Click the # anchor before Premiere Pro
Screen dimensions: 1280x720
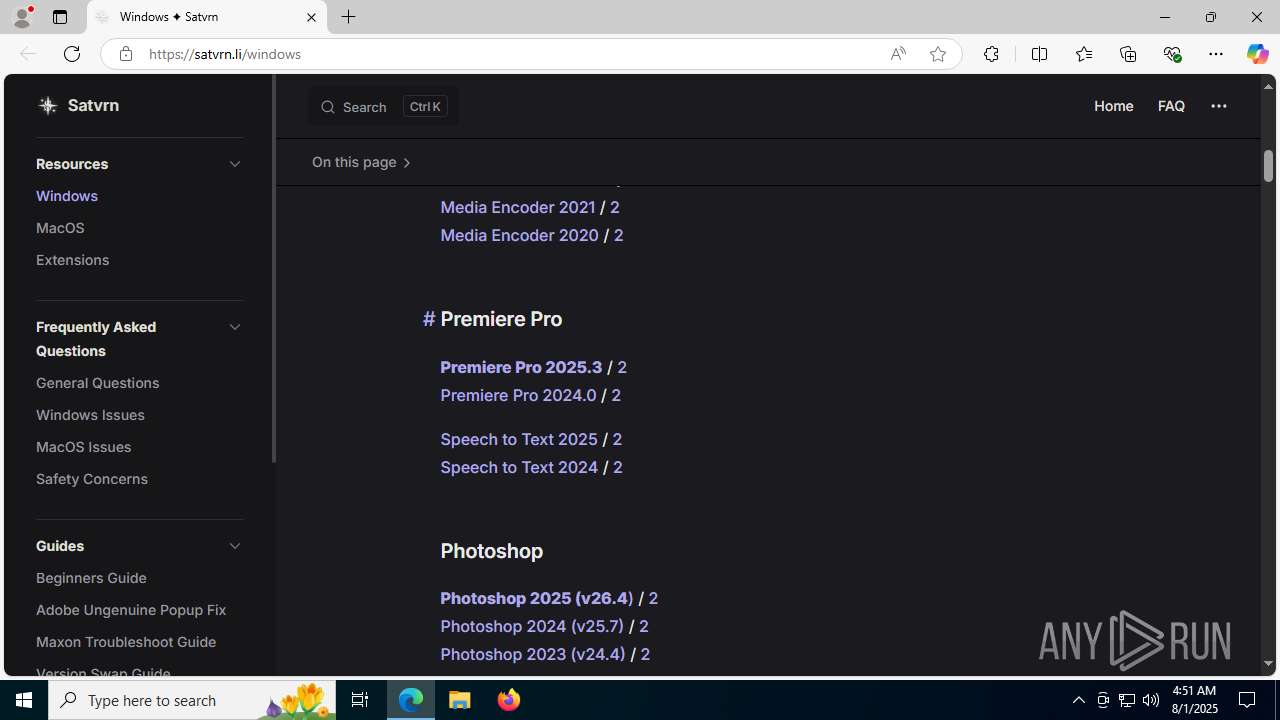(429, 319)
